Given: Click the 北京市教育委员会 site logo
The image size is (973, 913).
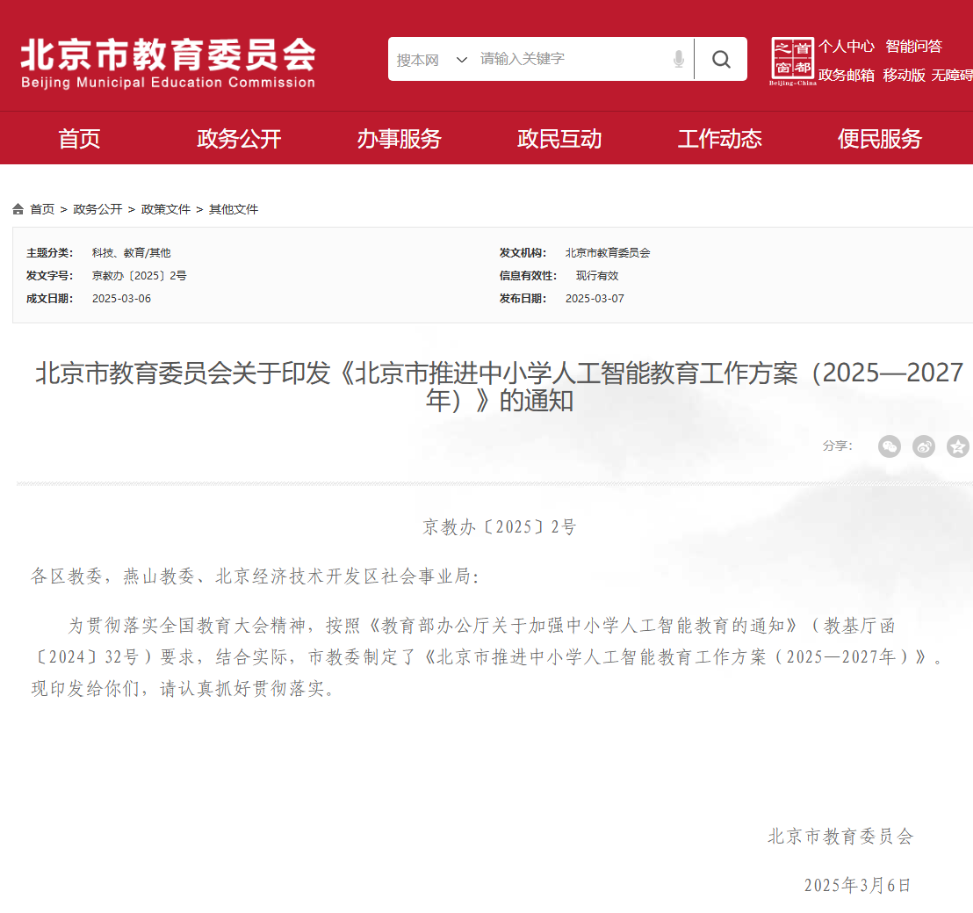Looking at the screenshot, I should tap(168, 62).
